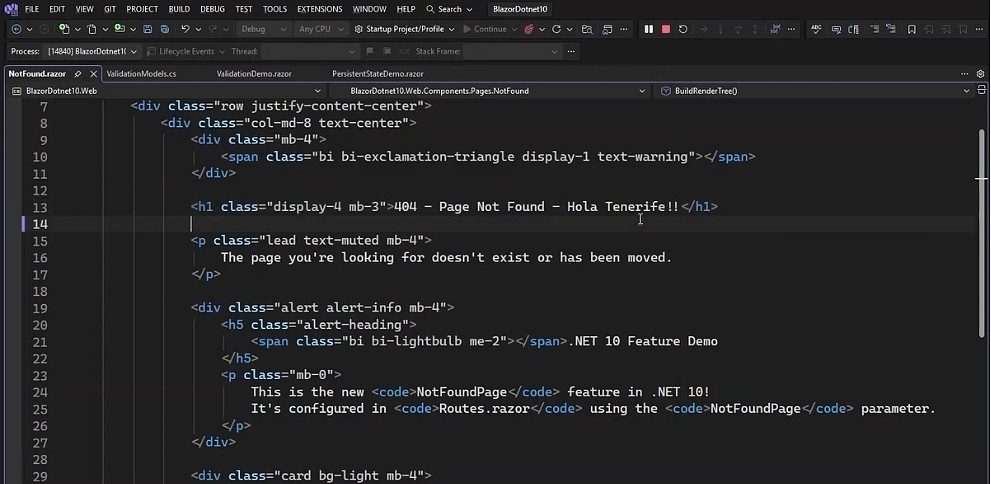Open the EXTENSIONS menu
This screenshot has height=484, width=991.
pos(320,9)
